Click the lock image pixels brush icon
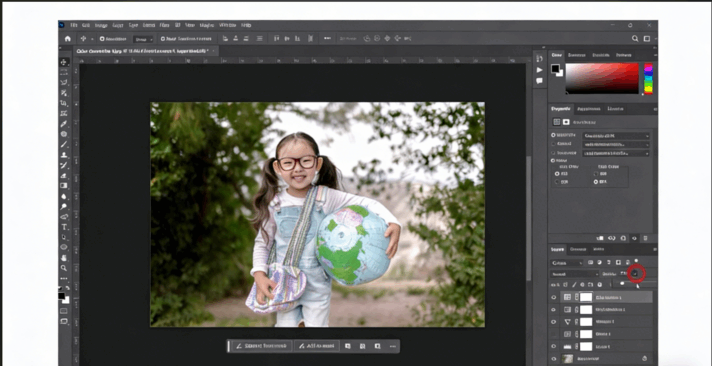The height and width of the screenshot is (366, 712). [x=574, y=285]
